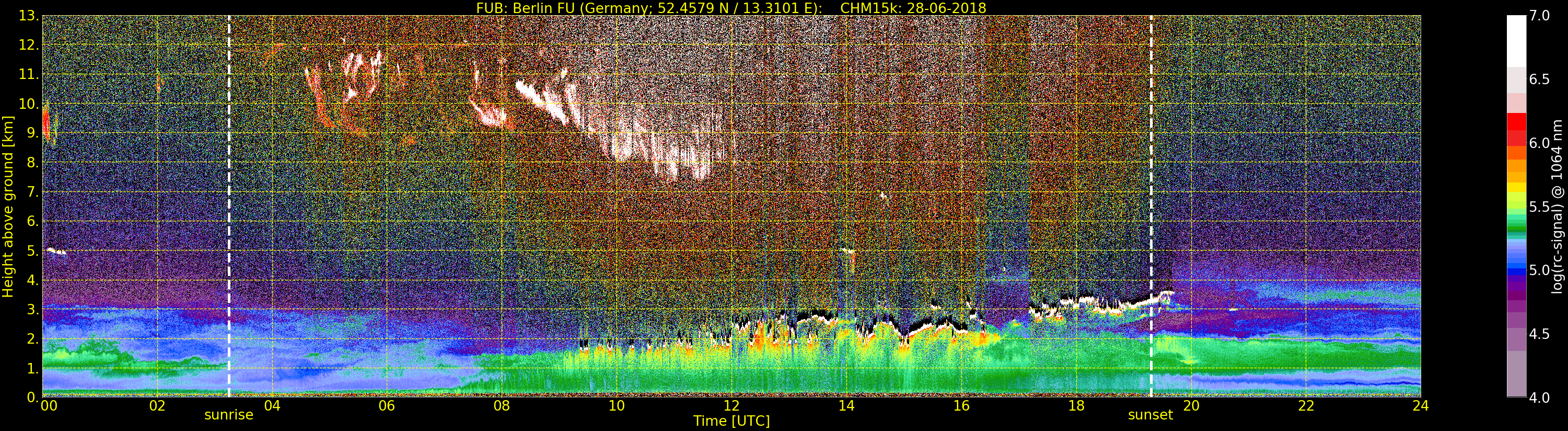The width and height of the screenshot is (1568, 431).
Task: Click the "sunset" label below the time axis
Action: tap(1151, 415)
